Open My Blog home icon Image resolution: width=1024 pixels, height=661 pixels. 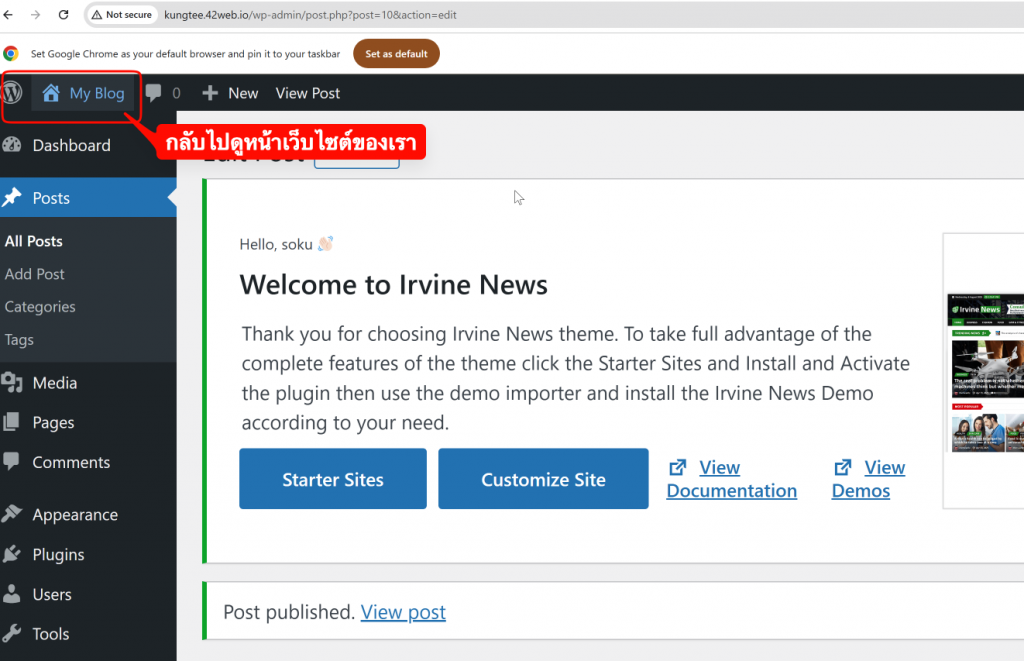[x=51, y=93]
